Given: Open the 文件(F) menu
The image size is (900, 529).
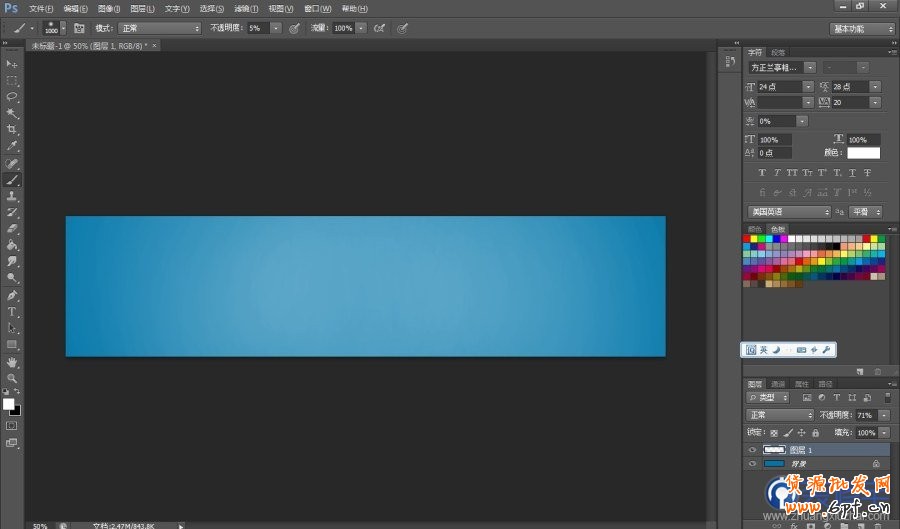Looking at the screenshot, I should [x=41, y=8].
